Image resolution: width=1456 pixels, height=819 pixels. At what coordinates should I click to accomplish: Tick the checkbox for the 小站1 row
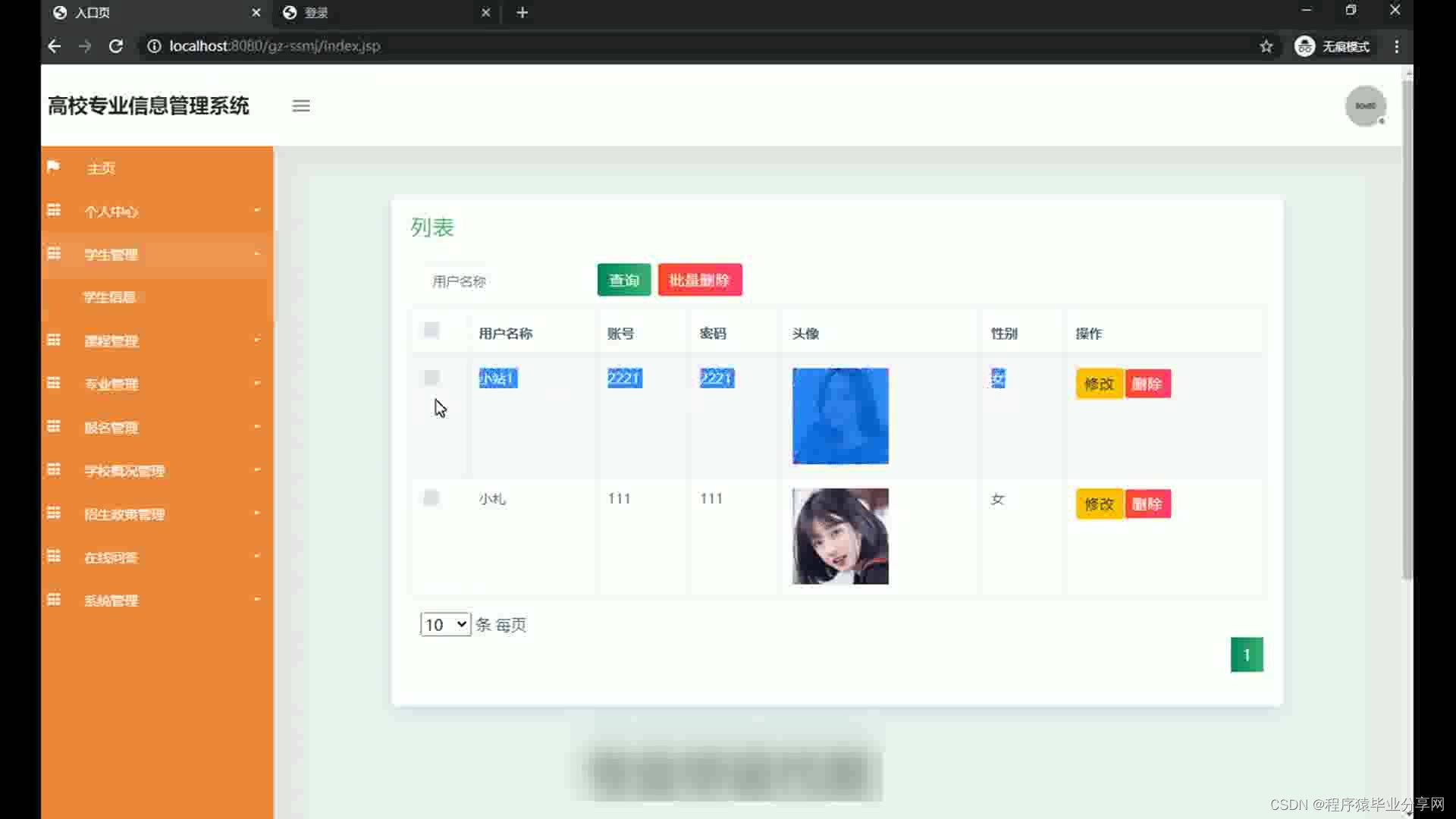tap(431, 378)
